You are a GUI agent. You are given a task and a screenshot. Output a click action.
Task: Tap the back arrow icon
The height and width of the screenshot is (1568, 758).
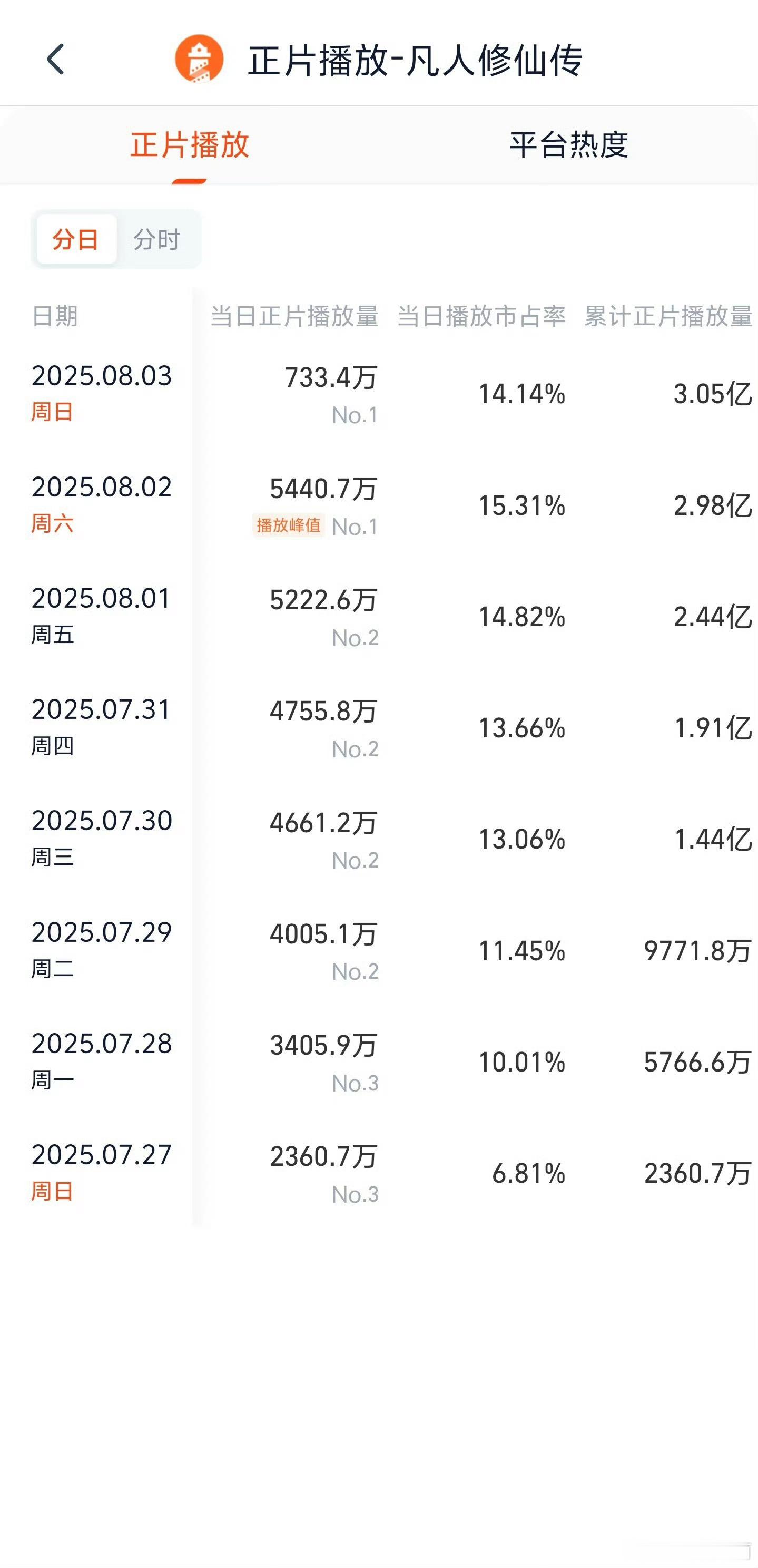55,59
